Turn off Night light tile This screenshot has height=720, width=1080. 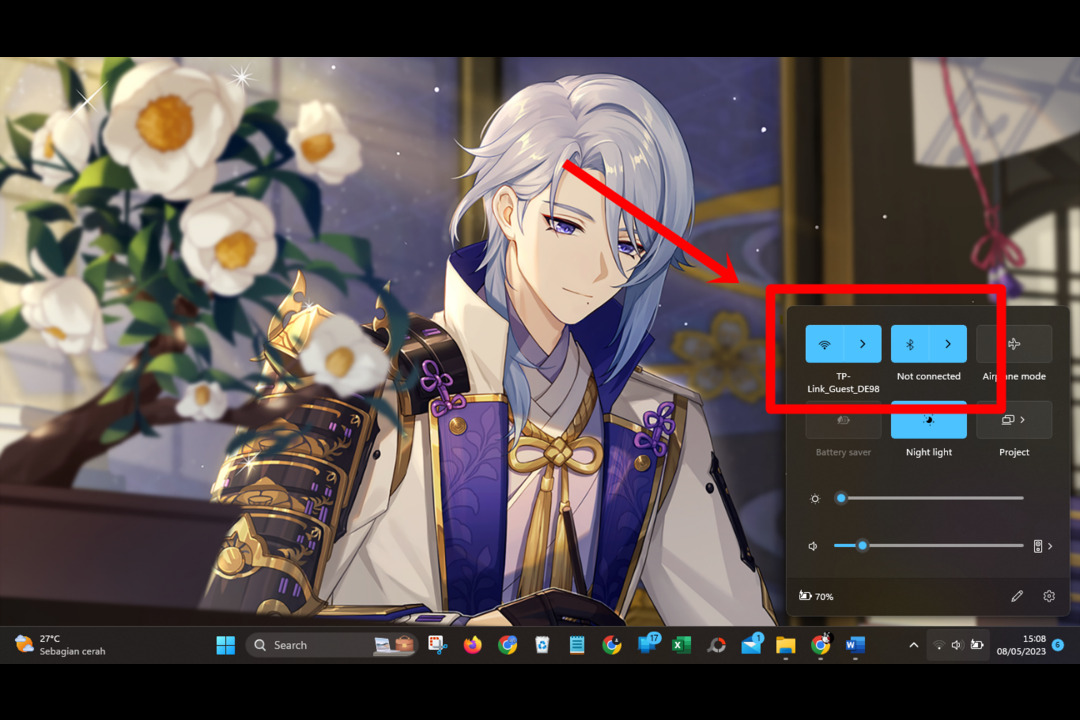[x=928, y=420]
